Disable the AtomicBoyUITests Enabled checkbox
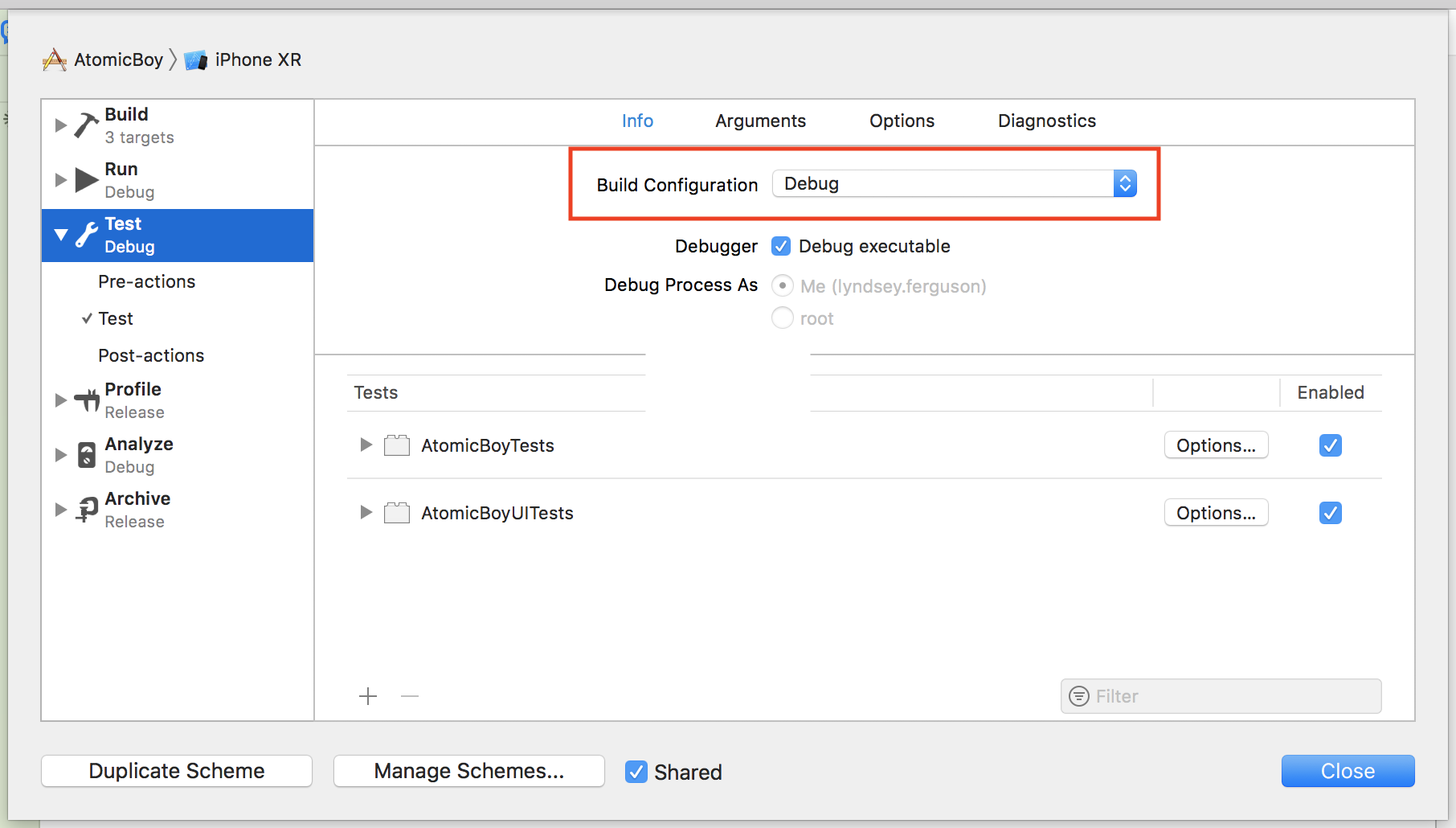This screenshot has height=828, width=1456. (1331, 513)
